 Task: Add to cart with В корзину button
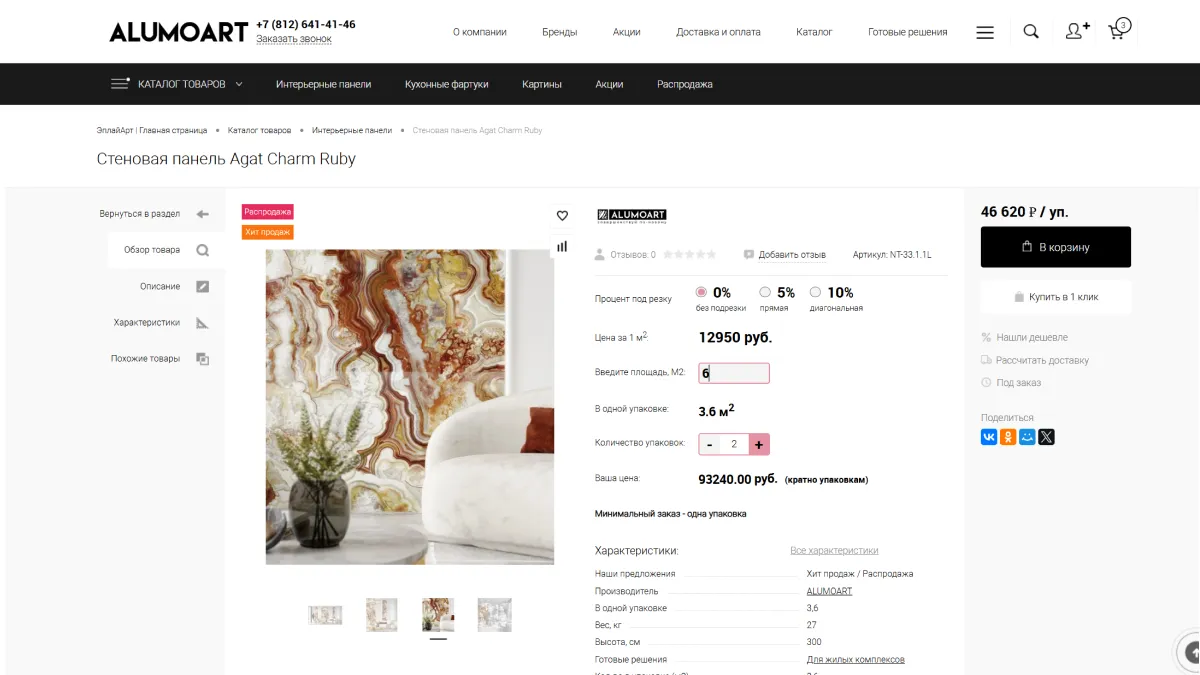(x=1056, y=247)
